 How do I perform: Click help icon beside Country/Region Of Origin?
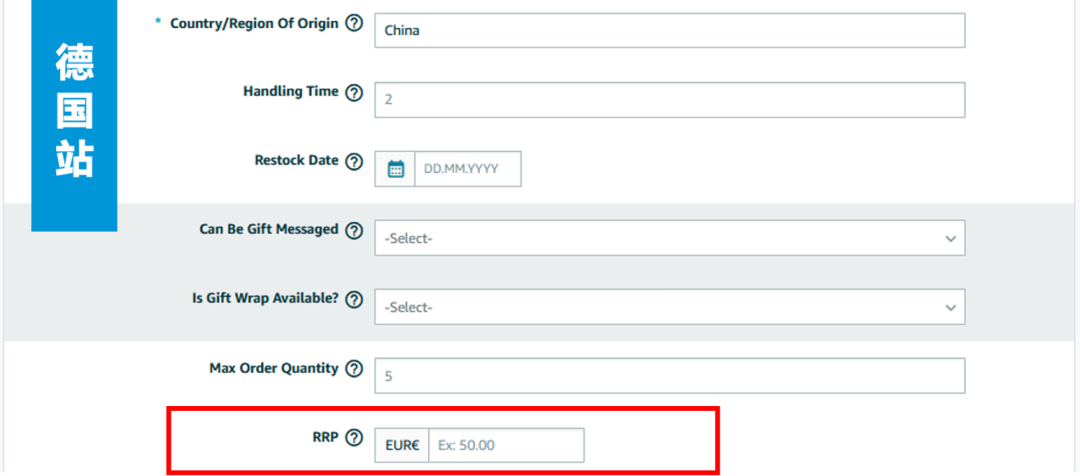[x=353, y=23]
